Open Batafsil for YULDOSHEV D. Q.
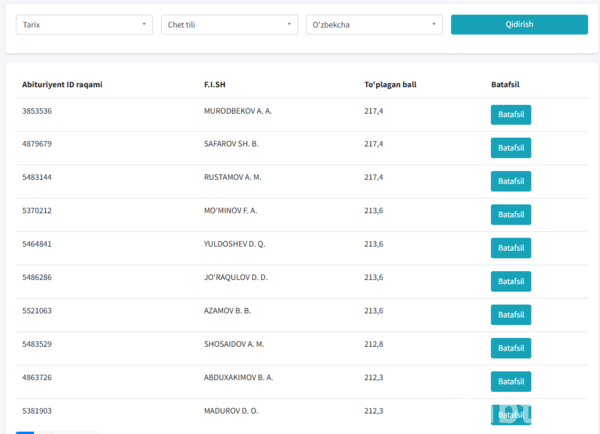 click(x=511, y=248)
